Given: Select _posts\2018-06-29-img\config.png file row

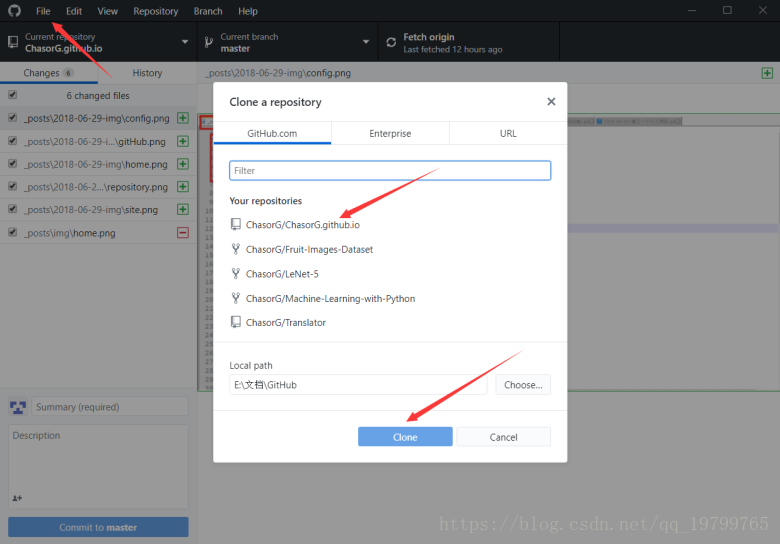Looking at the screenshot, I should [98, 118].
